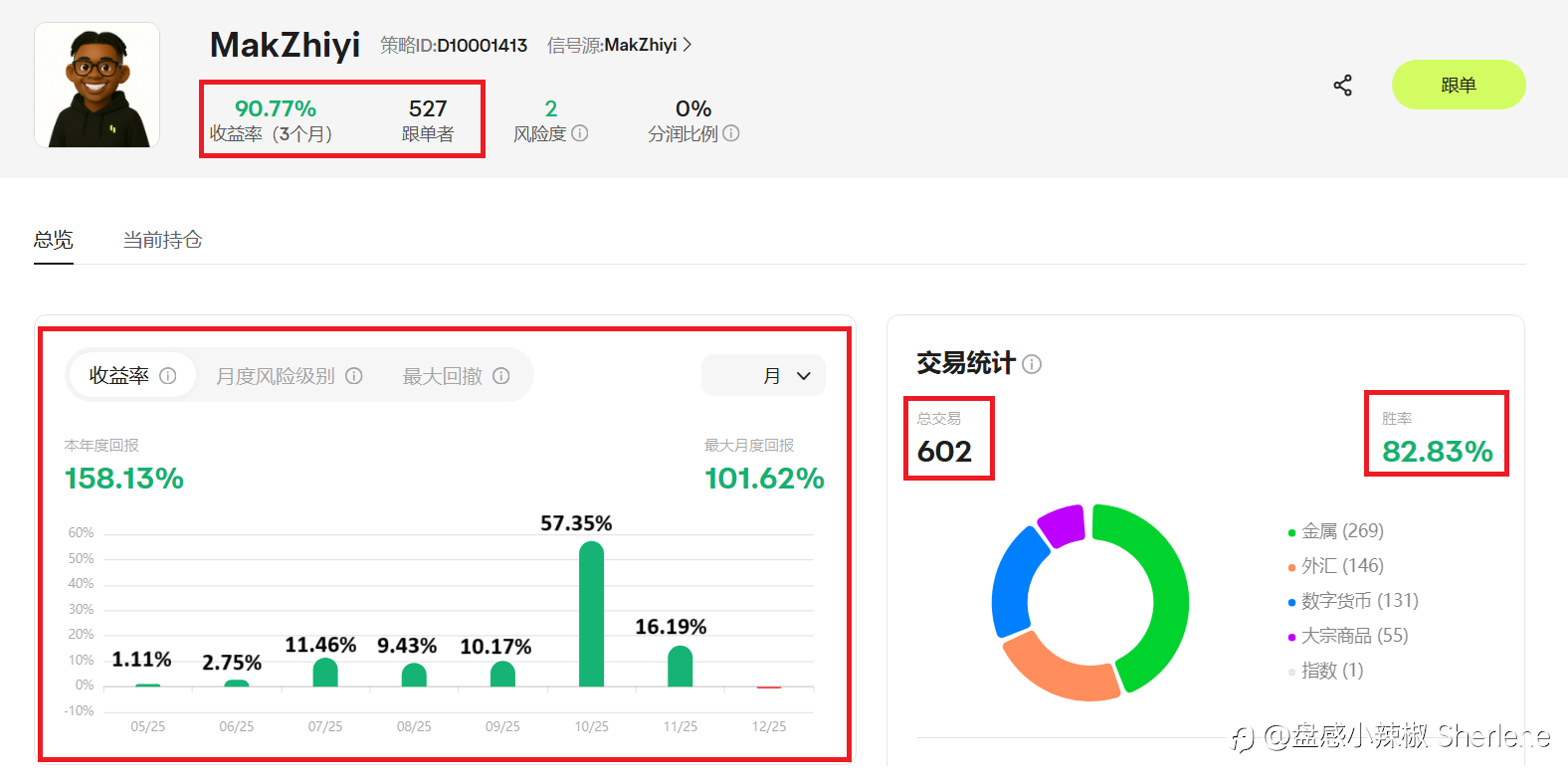Click the 交易统计 heading
Viewport: 1568px width, 784px height.
(x=966, y=363)
